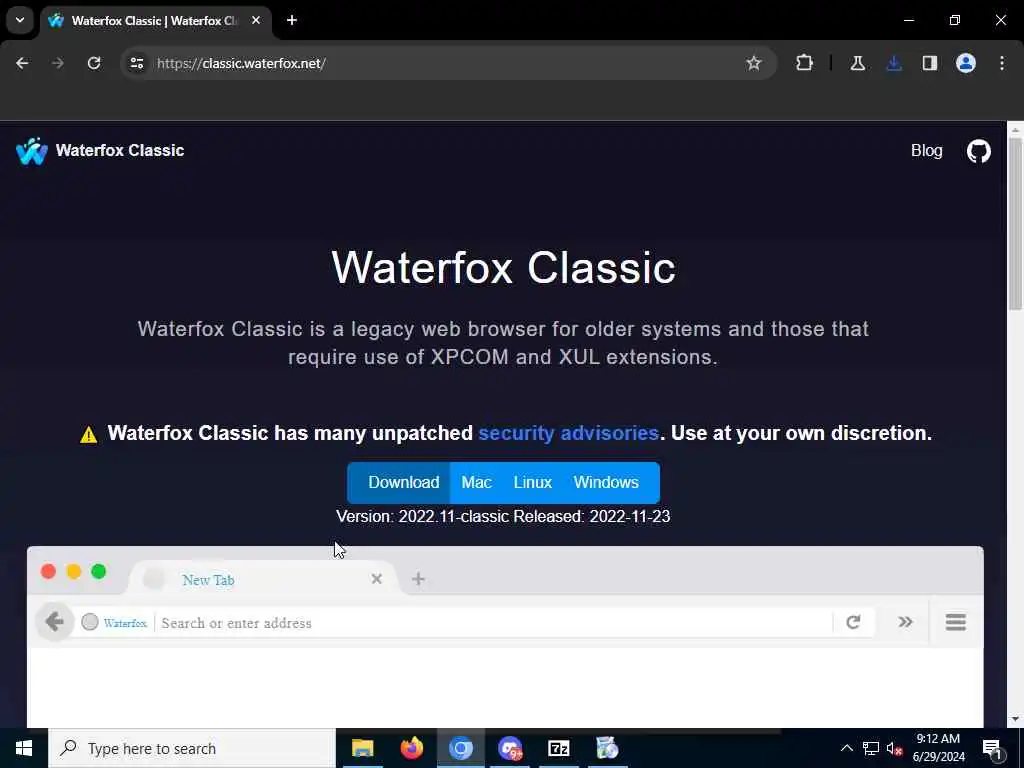Image resolution: width=1024 pixels, height=768 pixels.
Task: Follow the security advisories link
Action: pyautogui.click(x=568, y=433)
